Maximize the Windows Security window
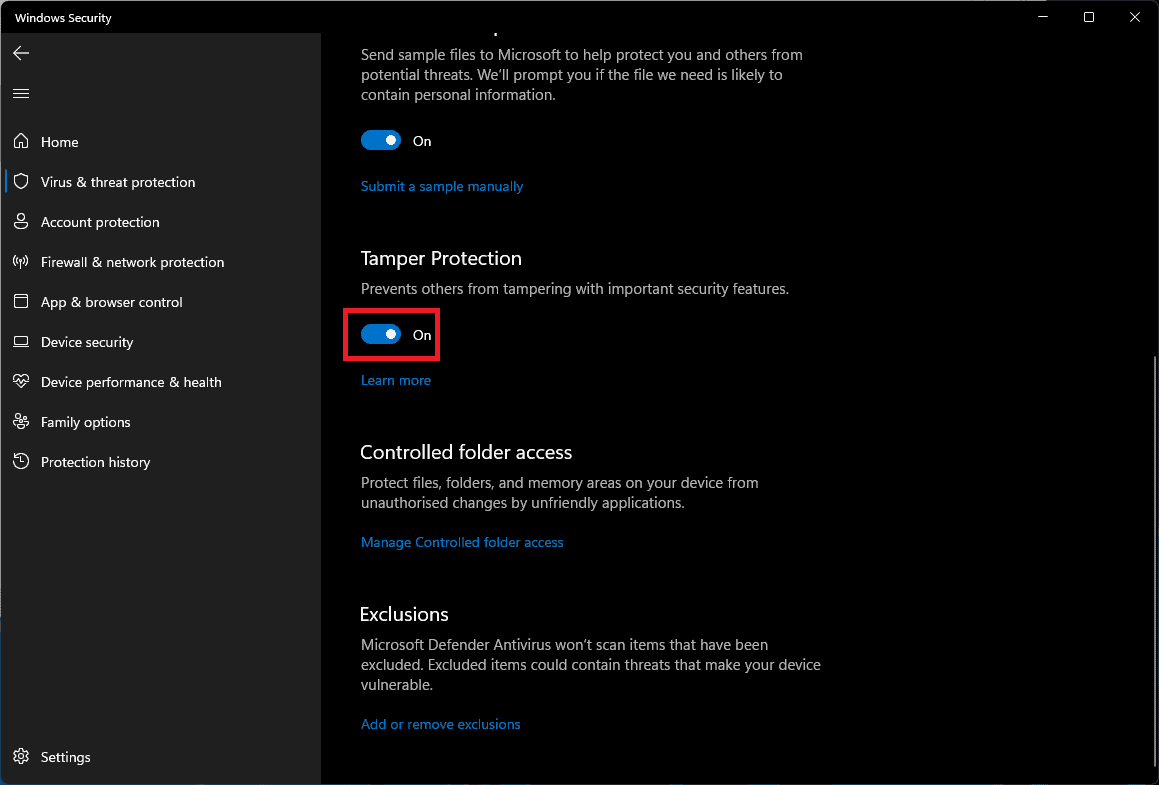1159x785 pixels. [1089, 17]
